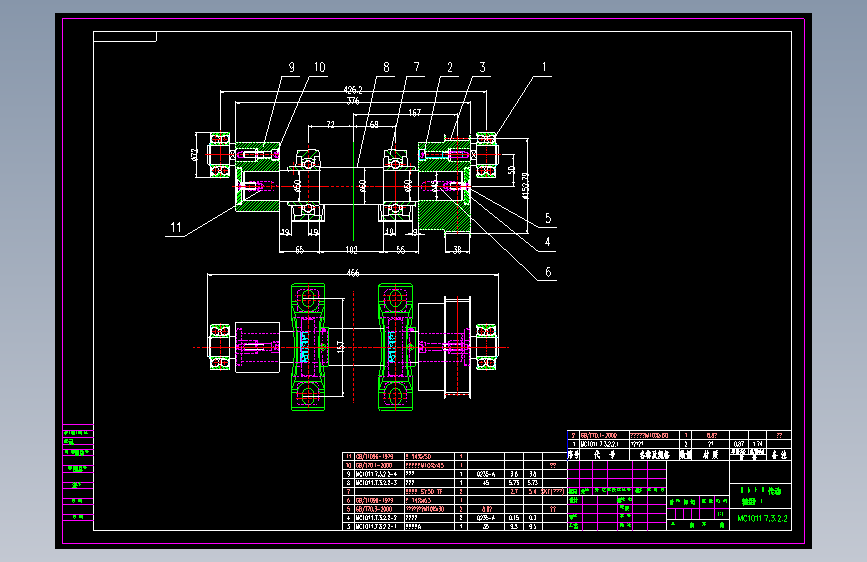Click part callout number 5
Image resolution: width=867 pixels, height=562 pixels.
tap(548, 218)
